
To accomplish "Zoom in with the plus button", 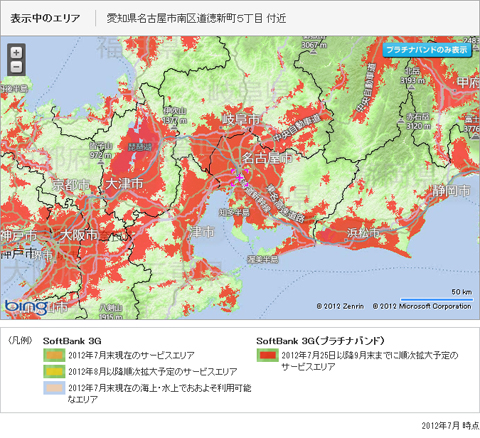I will pos(16,53).
